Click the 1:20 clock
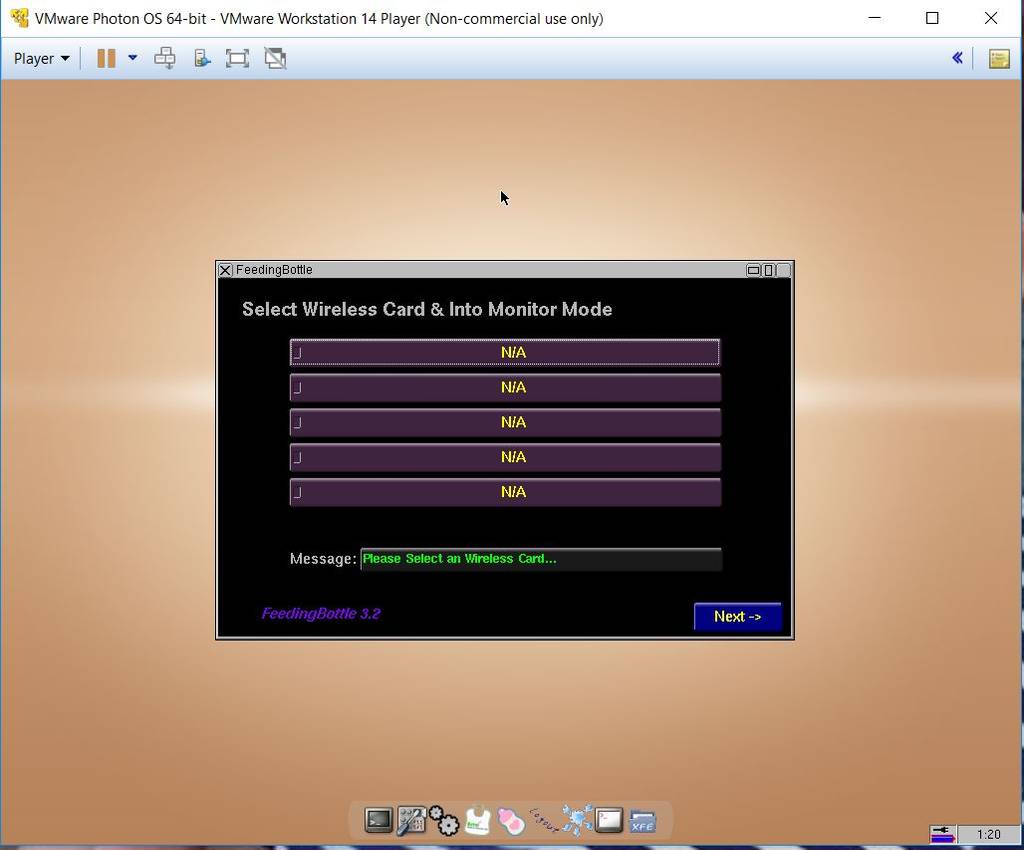The width and height of the screenshot is (1024, 850). (x=989, y=834)
